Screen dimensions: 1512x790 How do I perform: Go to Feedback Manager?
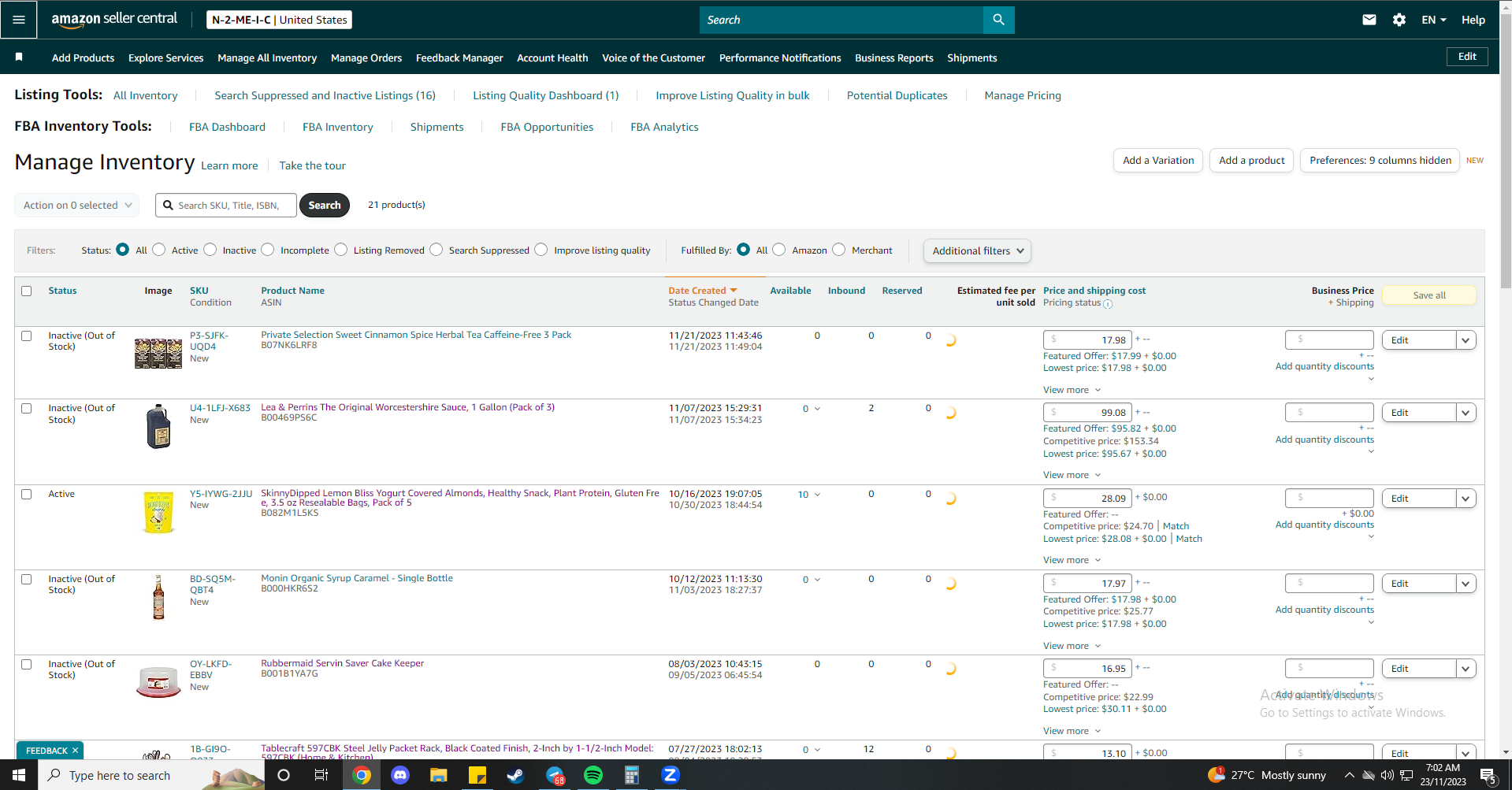tap(459, 57)
